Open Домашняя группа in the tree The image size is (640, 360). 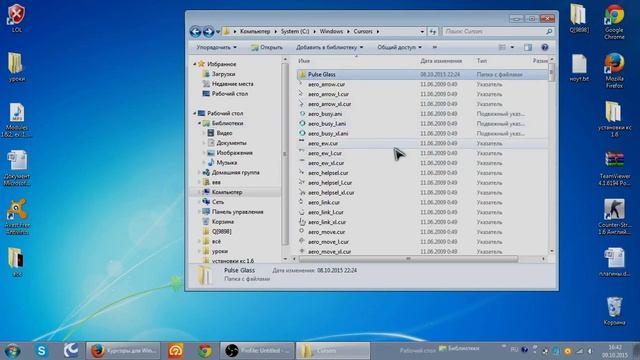pos(236,172)
